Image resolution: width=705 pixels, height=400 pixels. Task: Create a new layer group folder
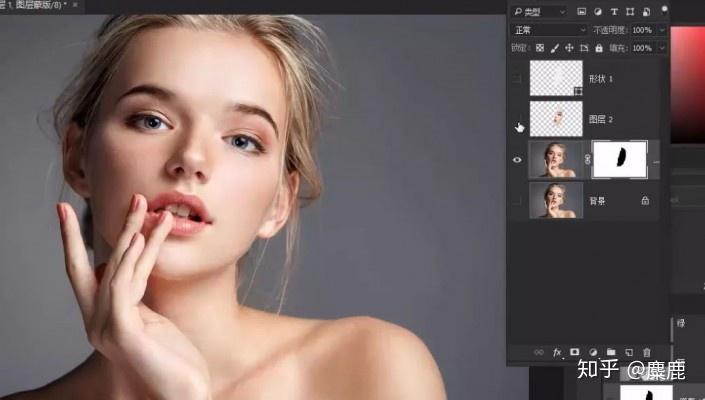tap(611, 352)
